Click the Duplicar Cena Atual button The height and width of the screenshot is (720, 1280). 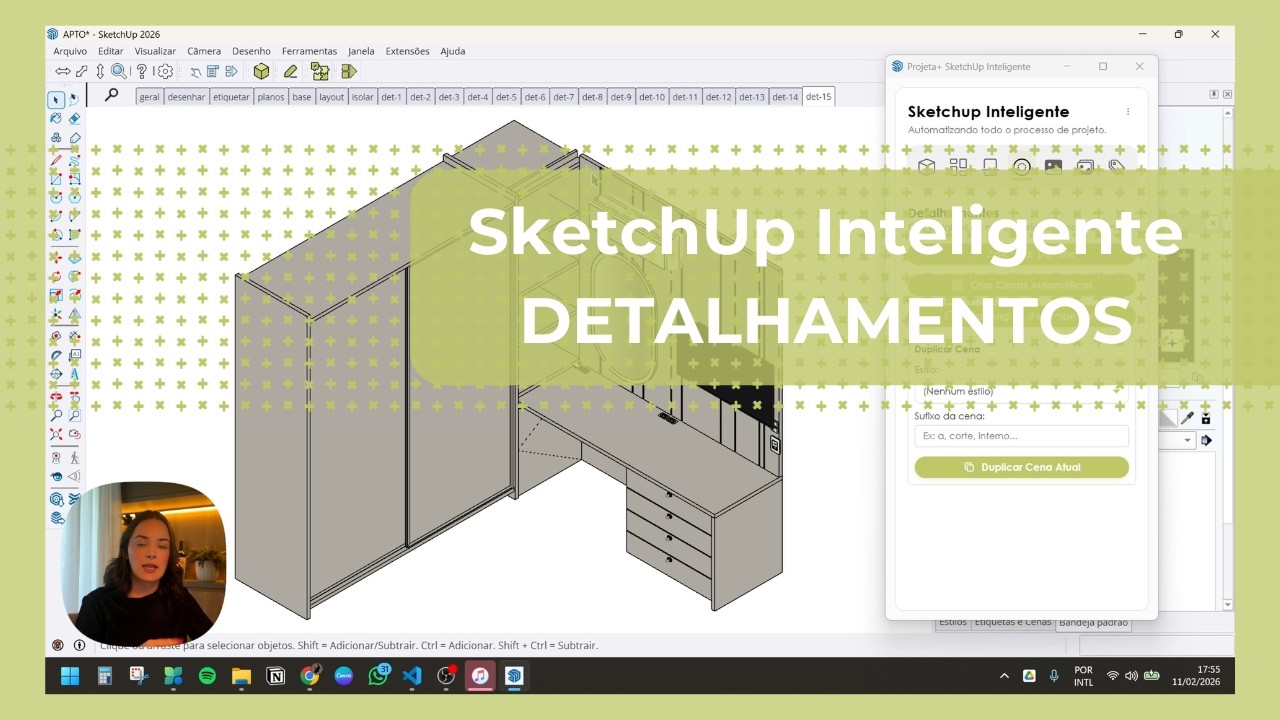click(x=1021, y=467)
